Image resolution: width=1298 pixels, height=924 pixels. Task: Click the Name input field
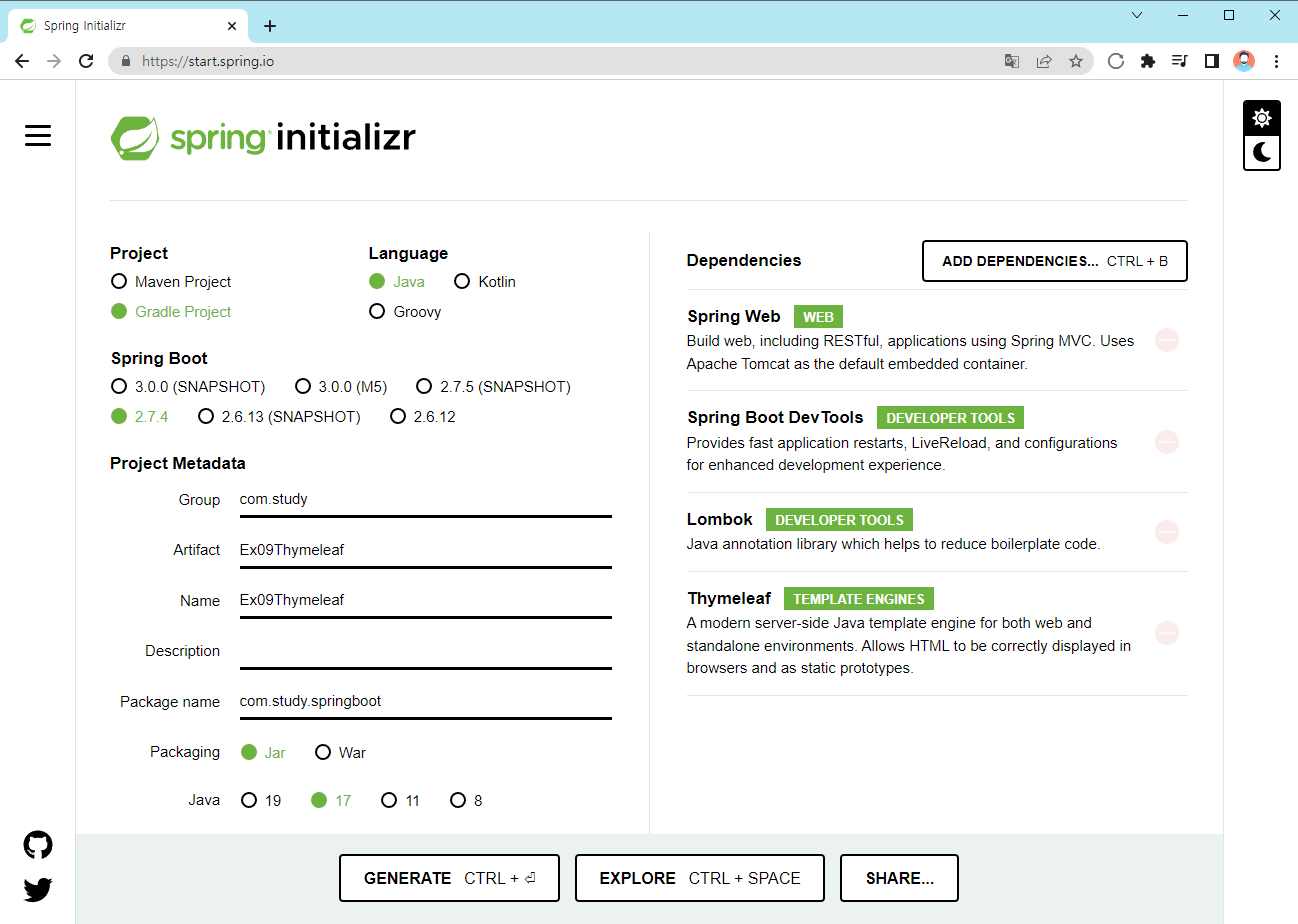click(x=425, y=601)
